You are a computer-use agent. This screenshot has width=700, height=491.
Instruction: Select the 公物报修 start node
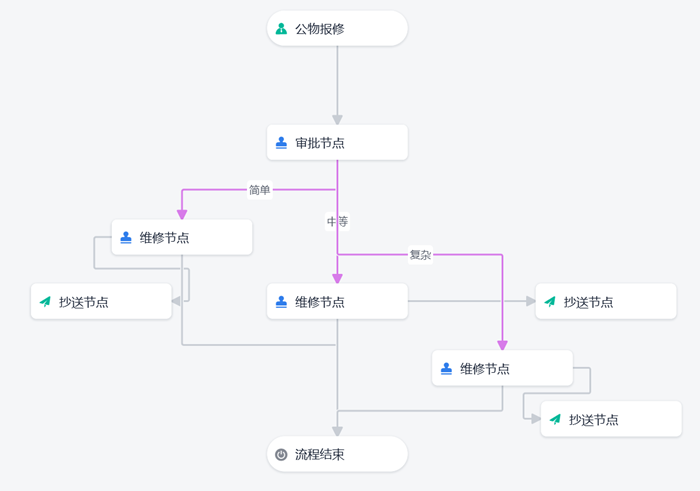(x=337, y=29)
